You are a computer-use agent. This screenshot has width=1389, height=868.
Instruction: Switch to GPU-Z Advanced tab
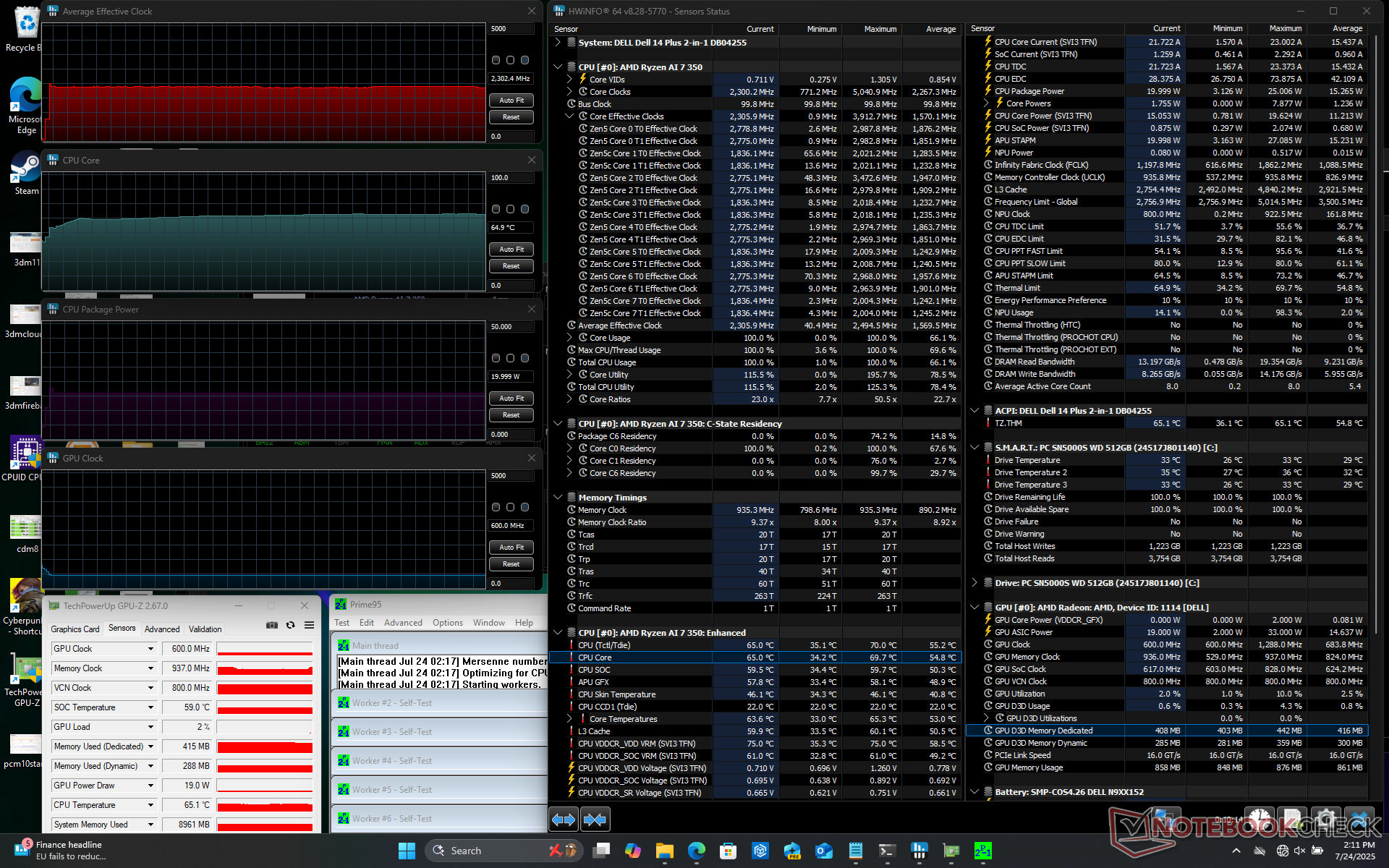(162, 629)
